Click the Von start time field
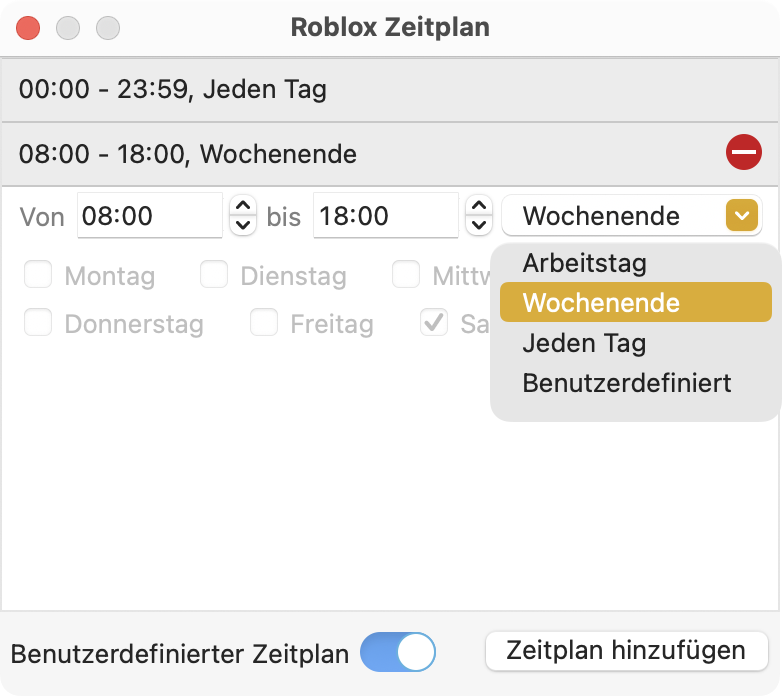Screen dimensions: 782x696 [x=150, y=215]
